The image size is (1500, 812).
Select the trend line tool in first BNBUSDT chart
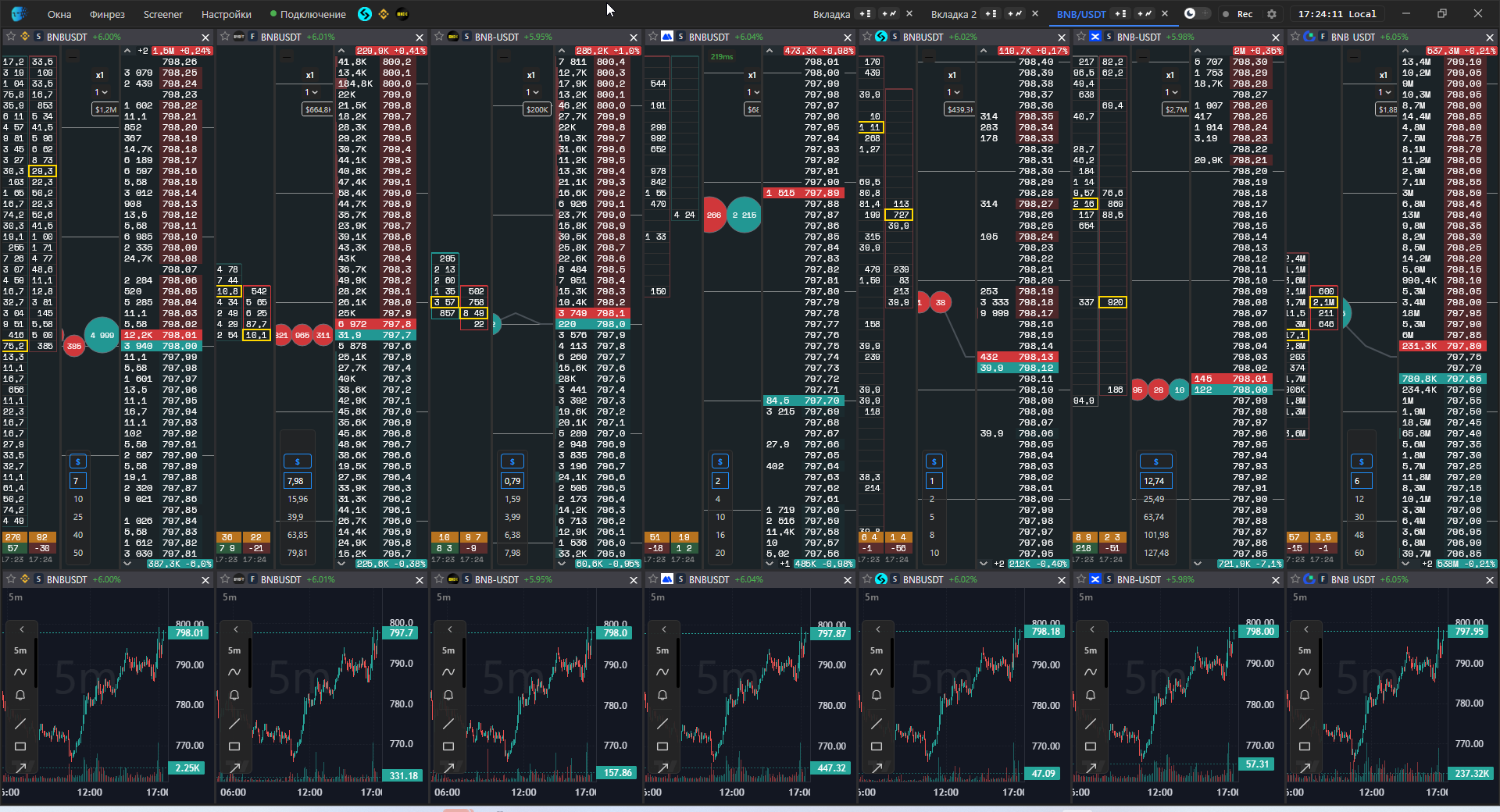click(20, 724)
